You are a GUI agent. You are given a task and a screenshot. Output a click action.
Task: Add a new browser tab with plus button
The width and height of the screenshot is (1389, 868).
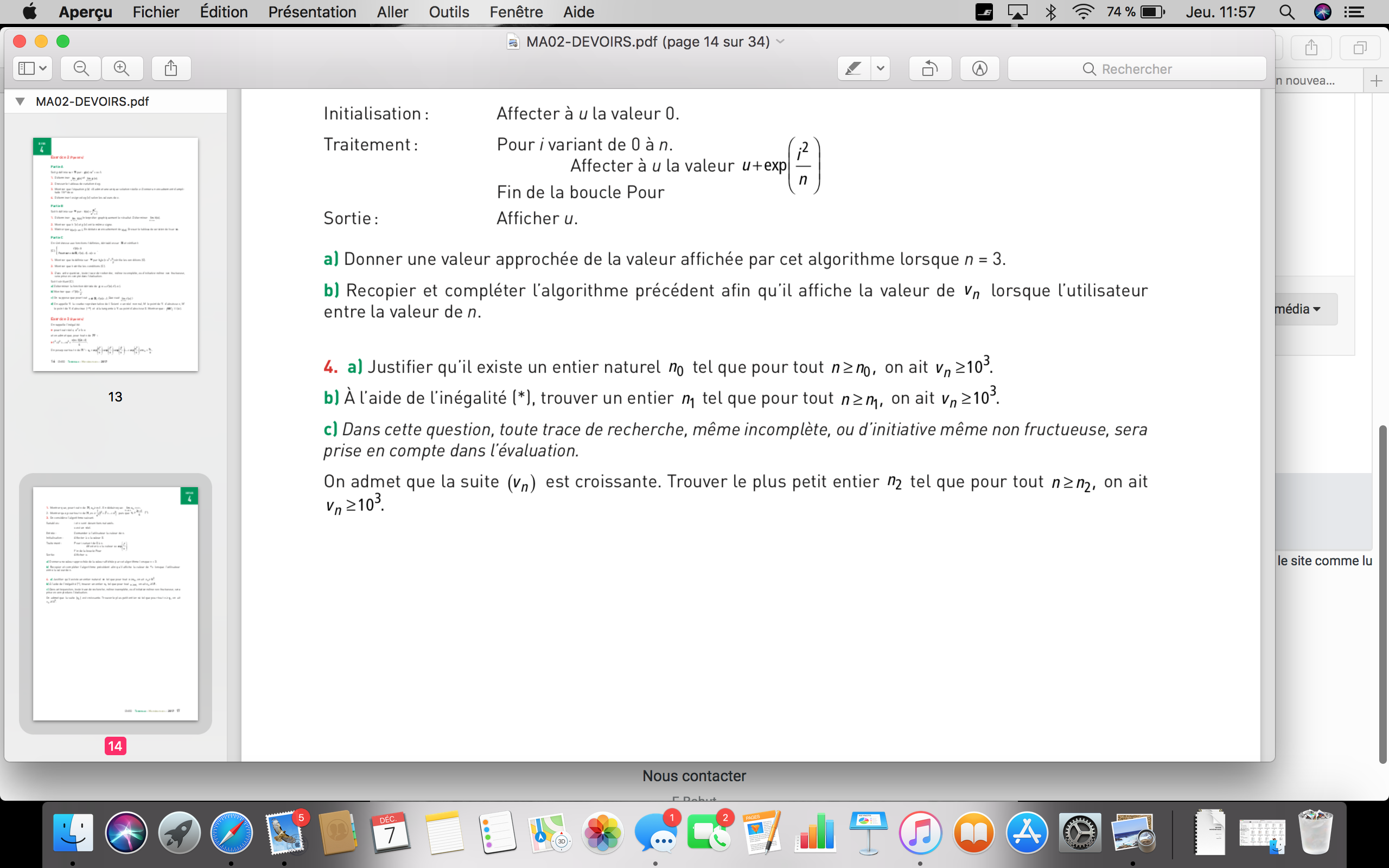(1377, 81)
